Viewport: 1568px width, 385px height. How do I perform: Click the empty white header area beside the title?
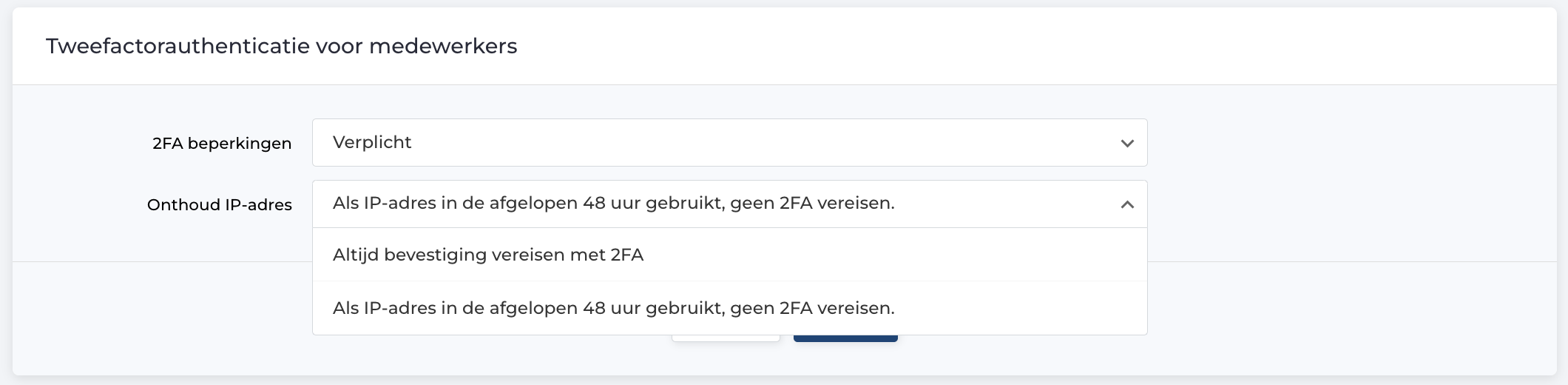coord(1035,46)
